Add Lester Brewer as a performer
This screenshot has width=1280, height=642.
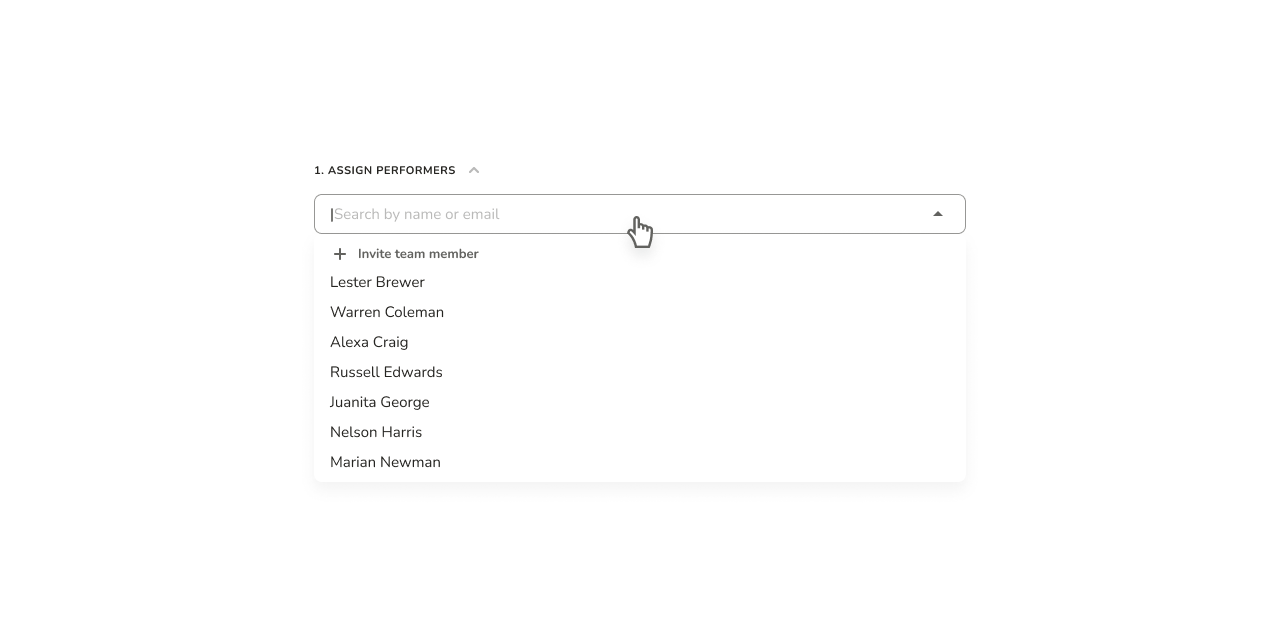click(640, 282)
